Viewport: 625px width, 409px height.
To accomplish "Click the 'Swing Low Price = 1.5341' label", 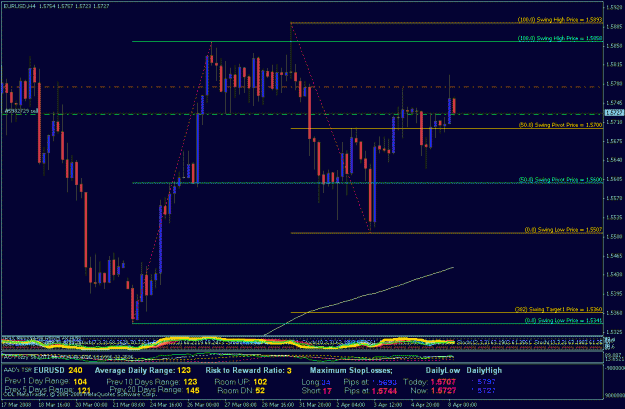I will [563, 320].
